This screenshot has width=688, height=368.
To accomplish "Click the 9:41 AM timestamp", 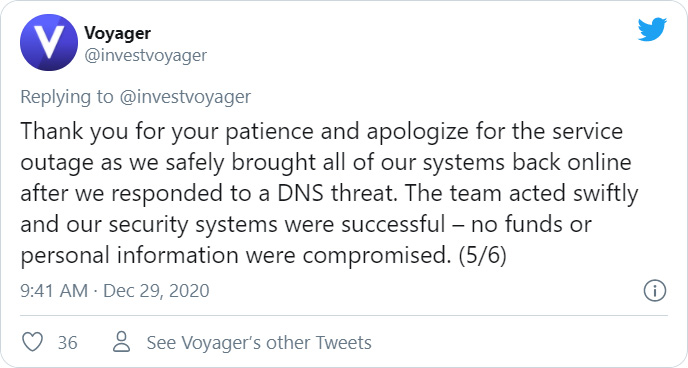I will [54, 291].
